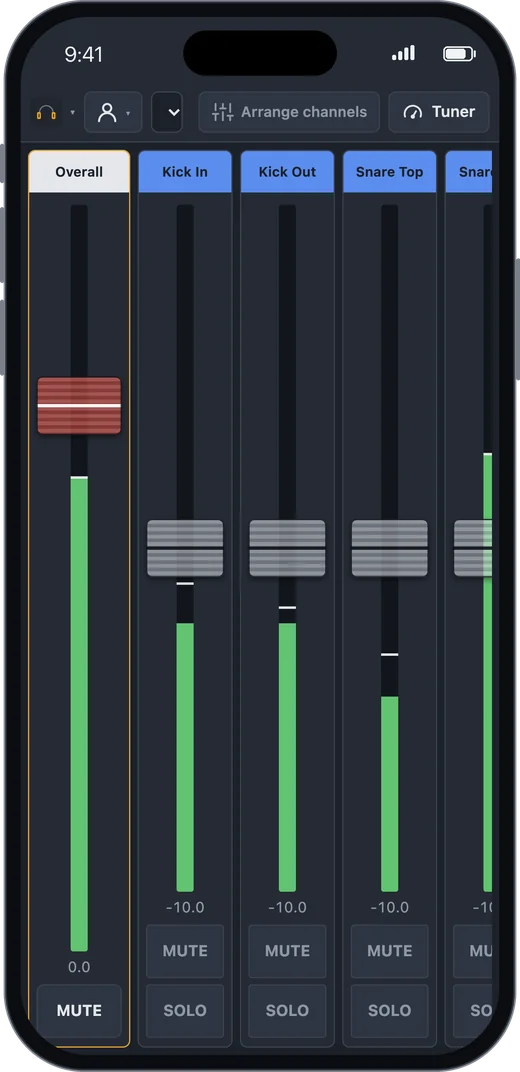The height and width of the screenshot is (1072, 520).
Task: Tap the cellular signal indicator
Action: [x=403, y=53]
